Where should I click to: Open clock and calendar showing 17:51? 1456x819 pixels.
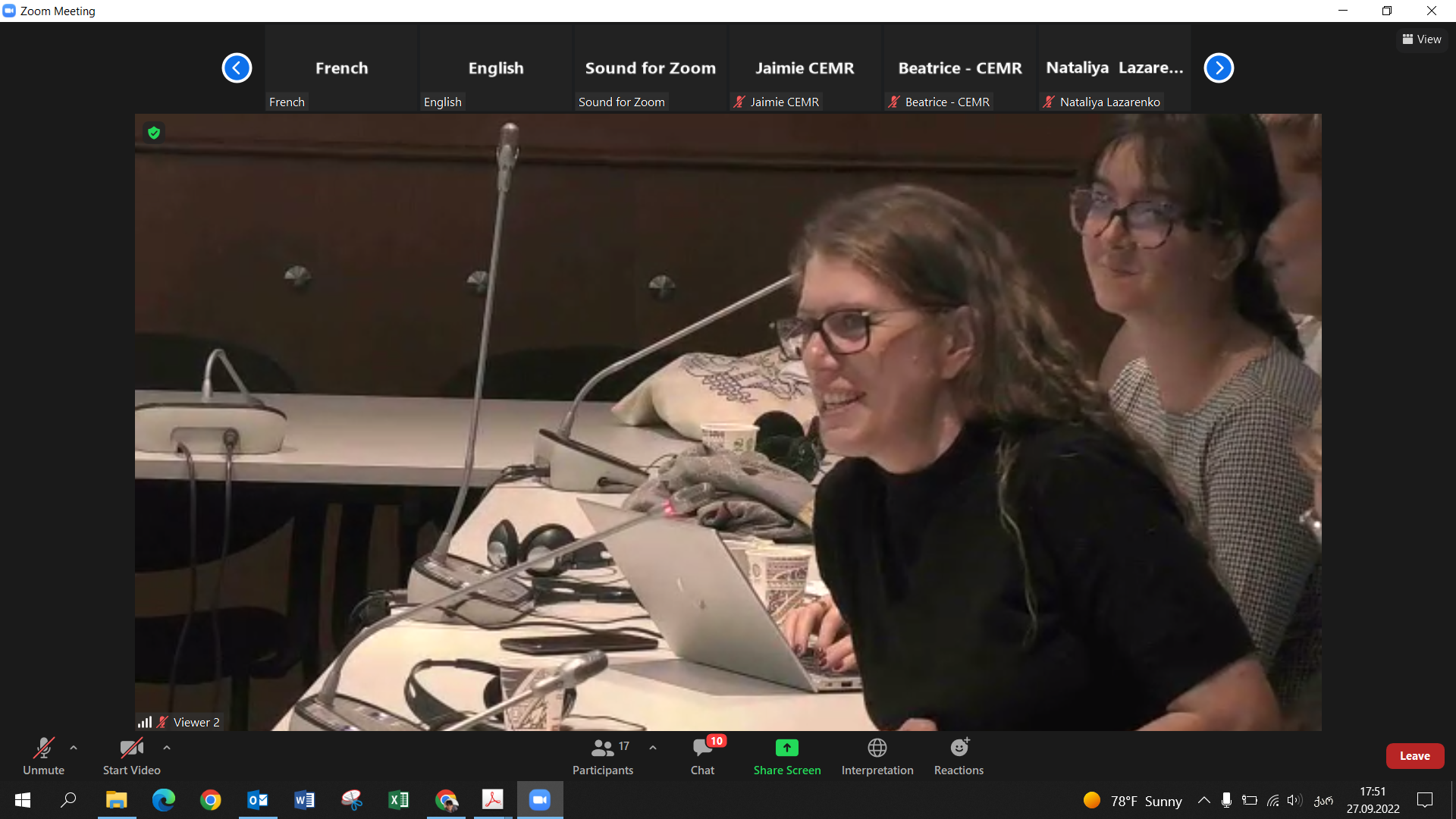[1373, 800]
